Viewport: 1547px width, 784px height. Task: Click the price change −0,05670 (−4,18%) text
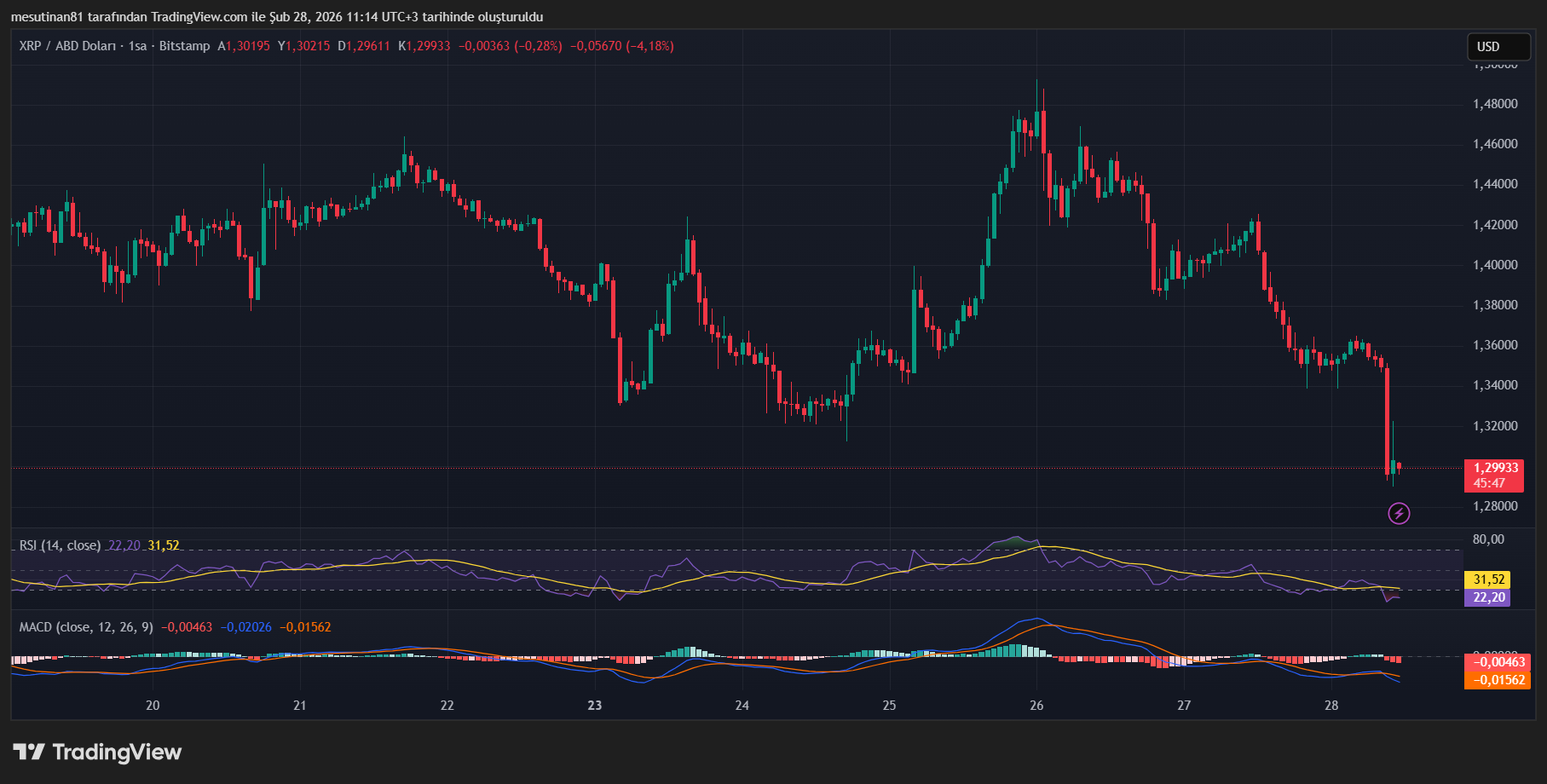coord(621,46)
